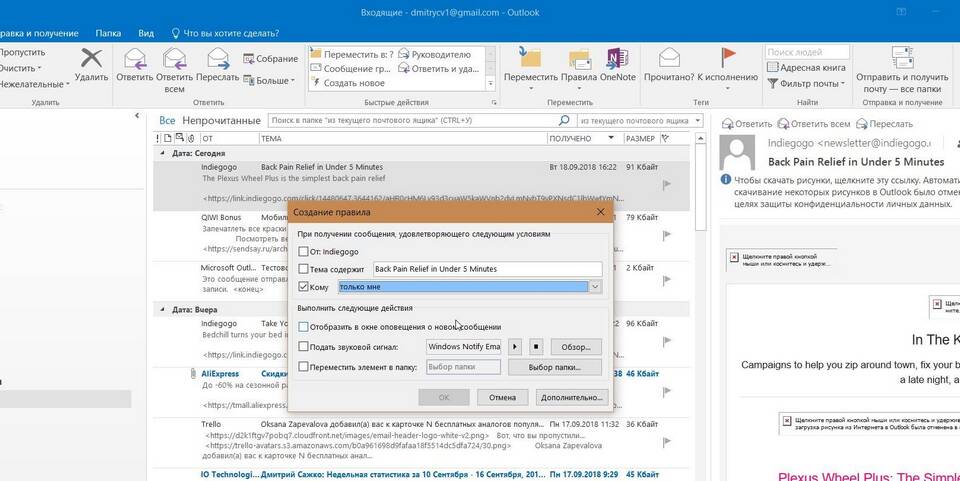Screen dimensions: 960x481
Task: Click the subject text field in dialog
Action: [486, 269]
